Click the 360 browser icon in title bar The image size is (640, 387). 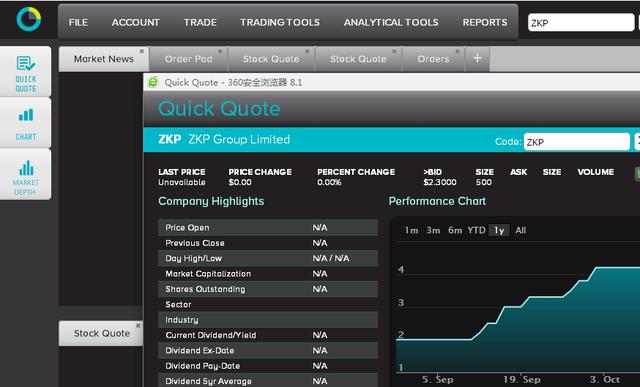[x=153, y=82]
